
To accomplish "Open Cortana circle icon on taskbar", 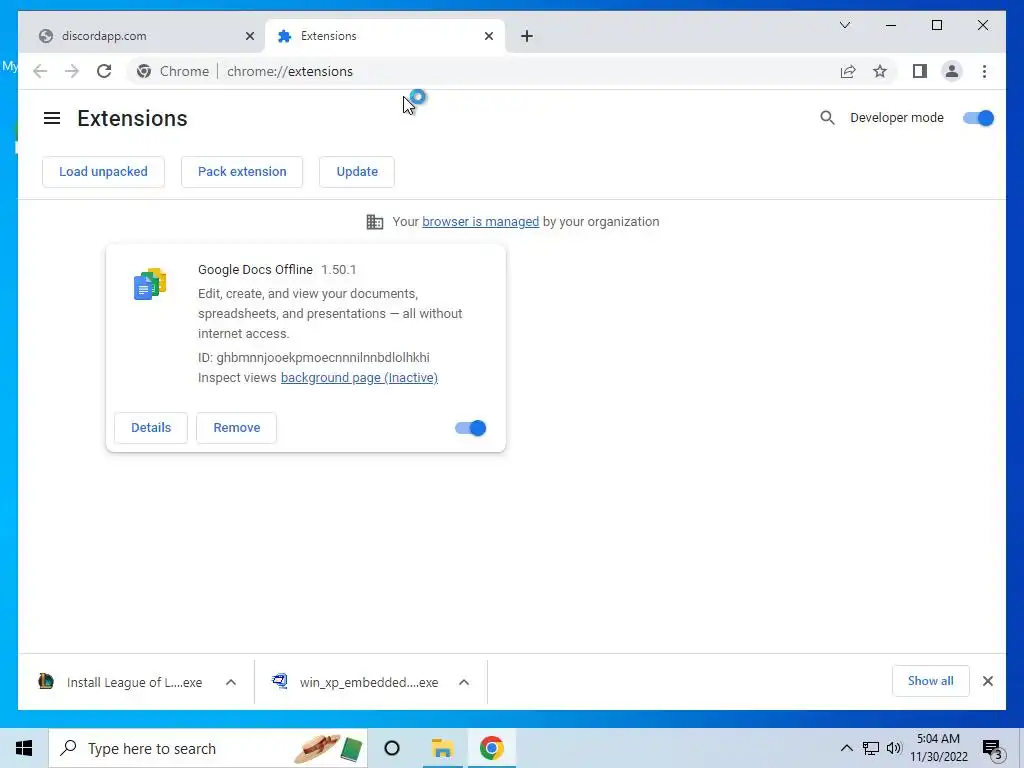I will click(x=392, y=748).
